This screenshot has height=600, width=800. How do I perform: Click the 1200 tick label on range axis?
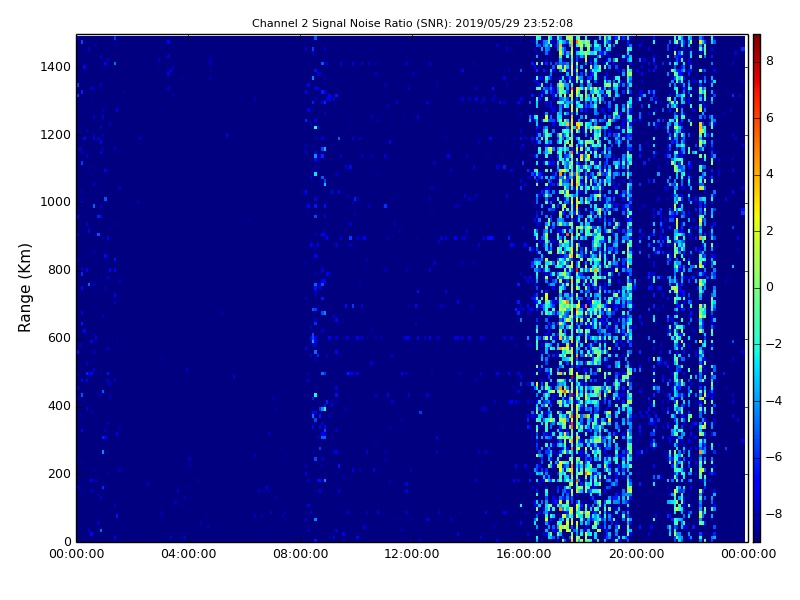[55, 135]
